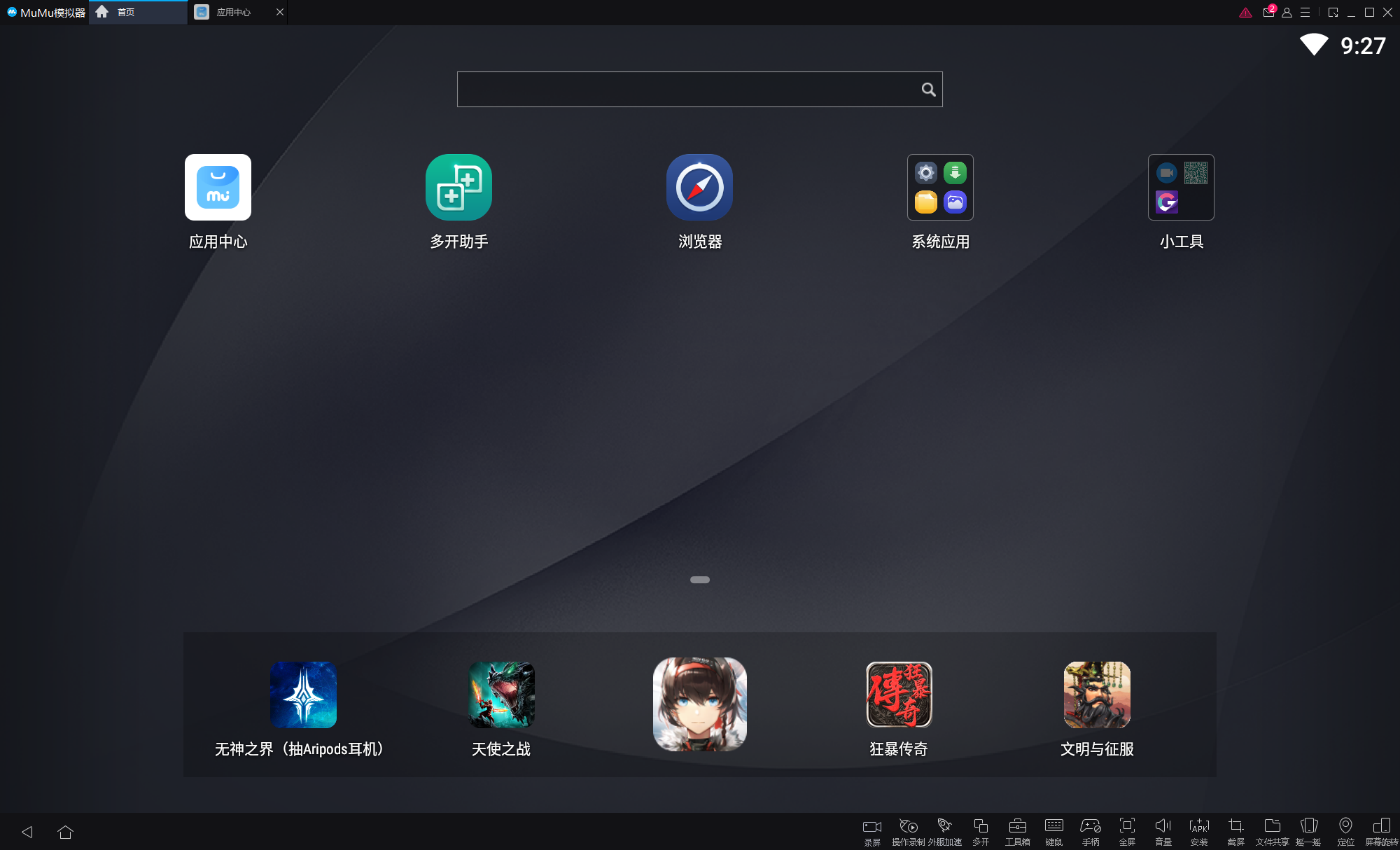Rotate screen via 屏幕旋转
Screen dimensions: 1400x850
click(x=1381, y=831)
